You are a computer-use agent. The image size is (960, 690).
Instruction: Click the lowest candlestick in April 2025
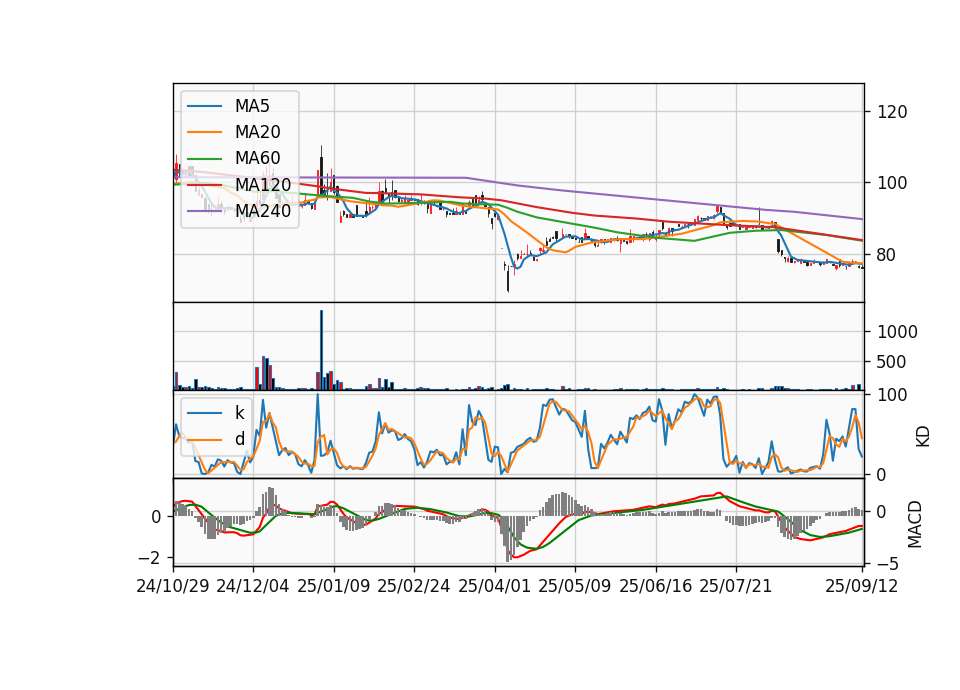tap(508, 279)
